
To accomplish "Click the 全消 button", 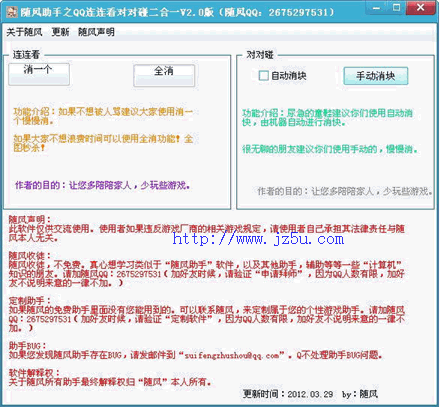I will (164, 75).
